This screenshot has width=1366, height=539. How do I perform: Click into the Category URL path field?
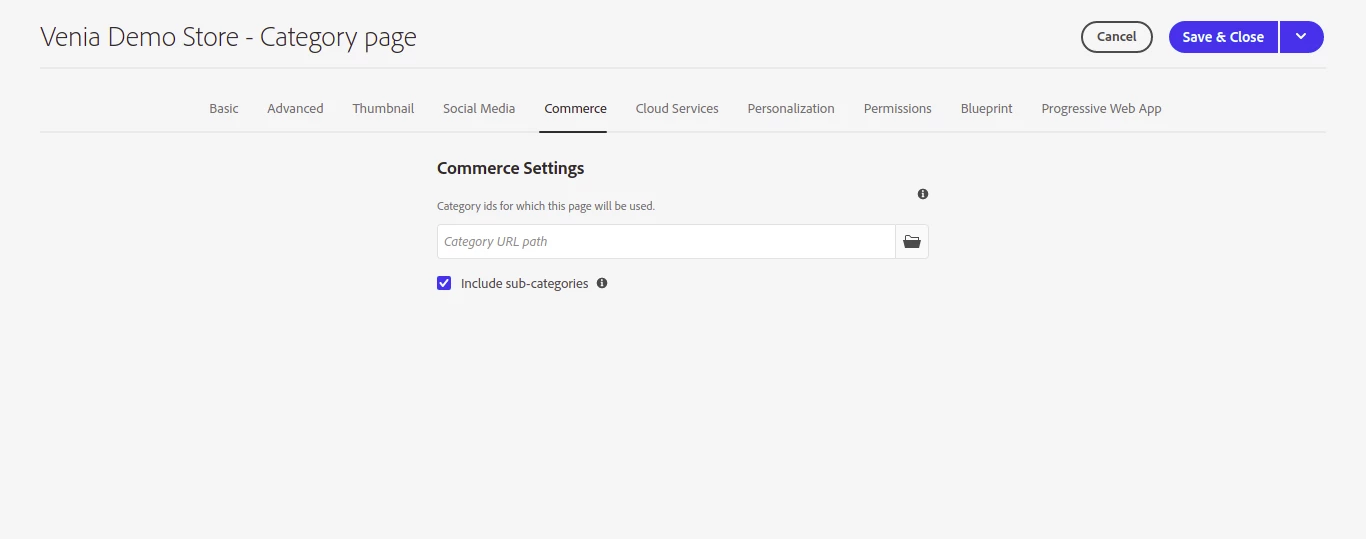point(666,242)
